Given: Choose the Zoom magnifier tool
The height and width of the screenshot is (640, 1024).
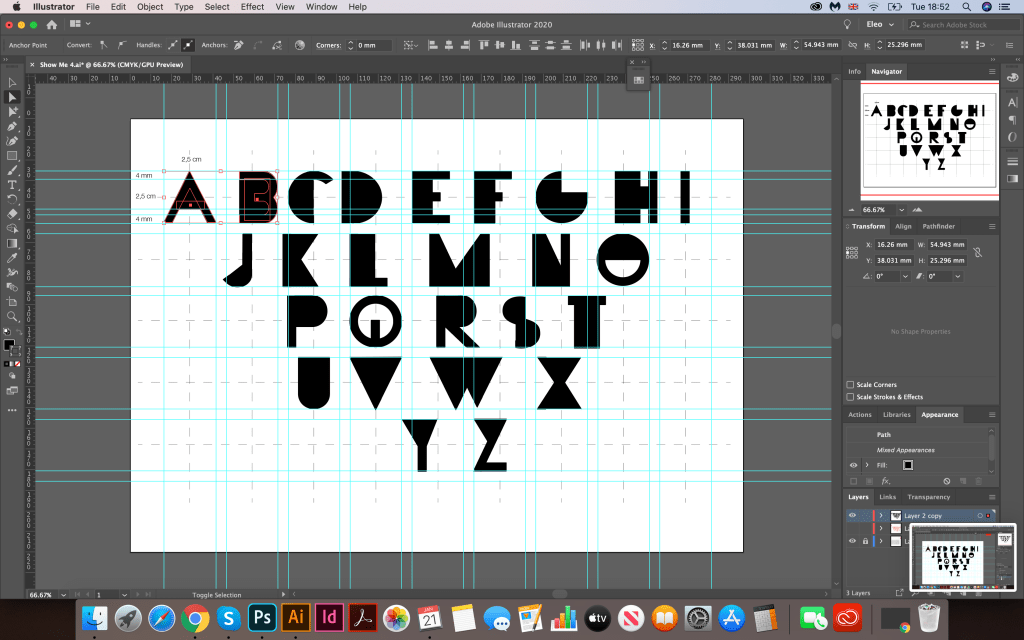Looking at the screenshot, I should [x=12, y=316].
